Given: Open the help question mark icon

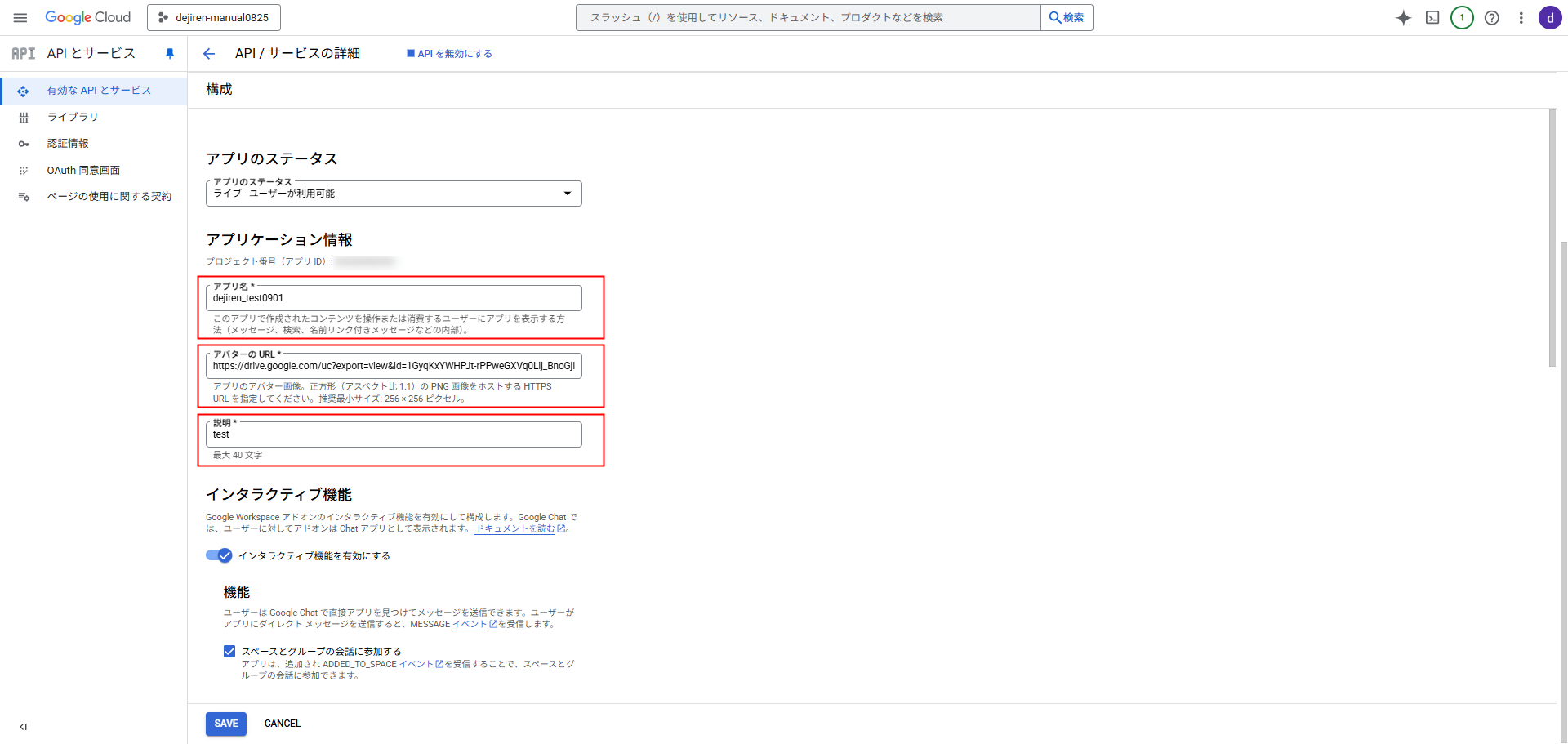Looking at the screenshot, I should click(1491, 18).
